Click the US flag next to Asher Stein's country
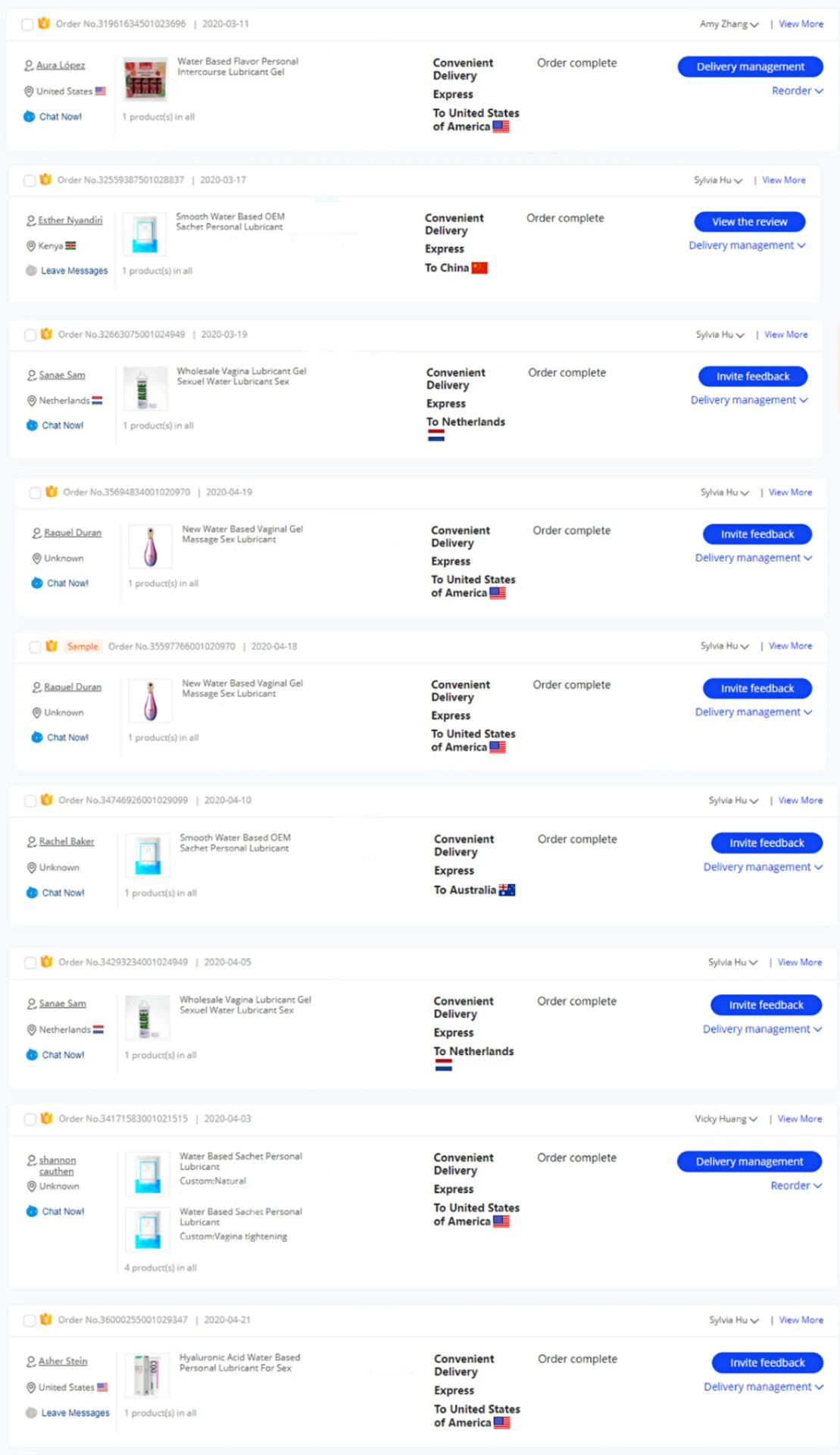 (x=102, y=1387)
